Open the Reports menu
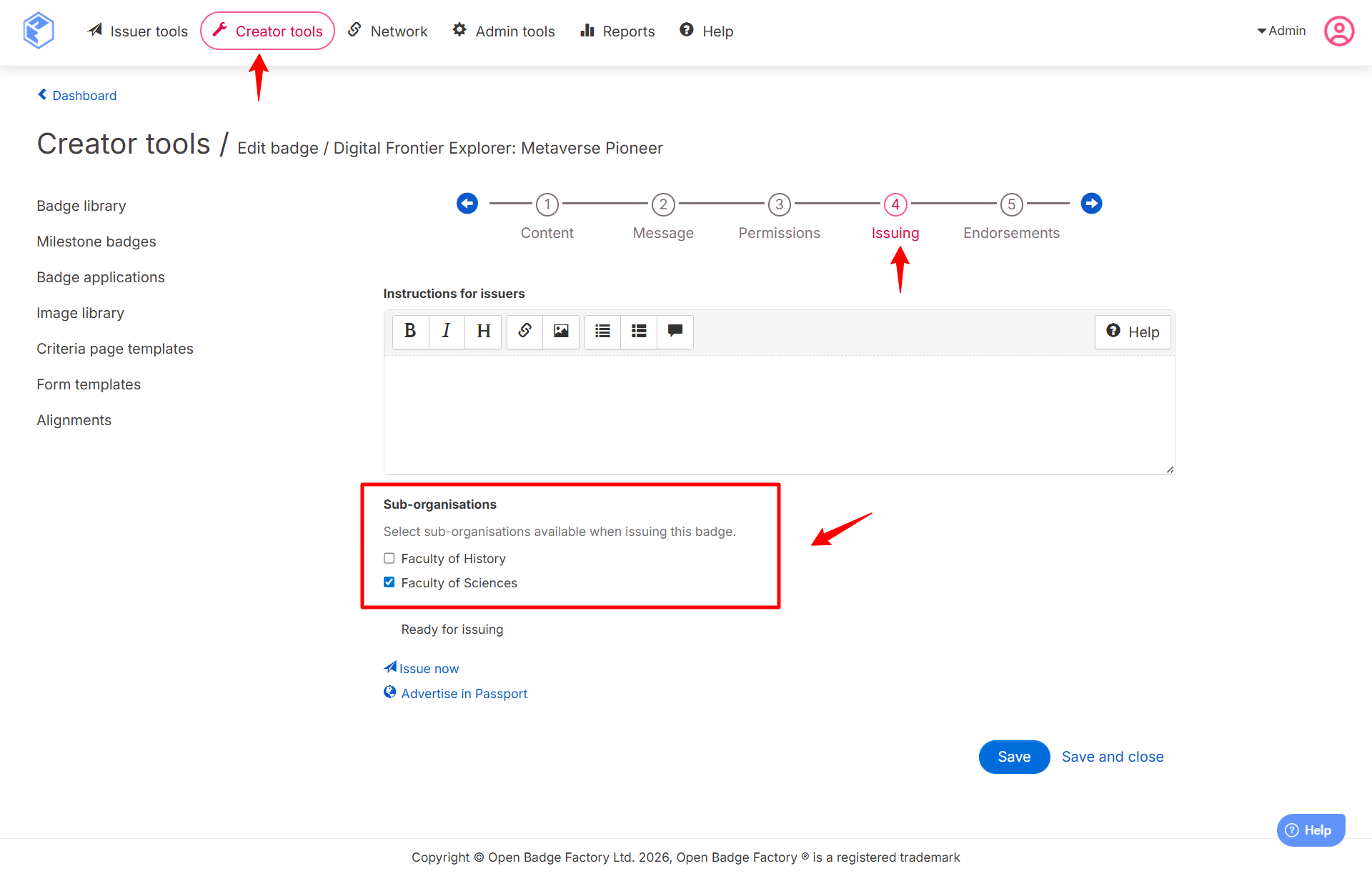Image resolution: width=1372 pixels, height=876 pixels. pos(617,31)
